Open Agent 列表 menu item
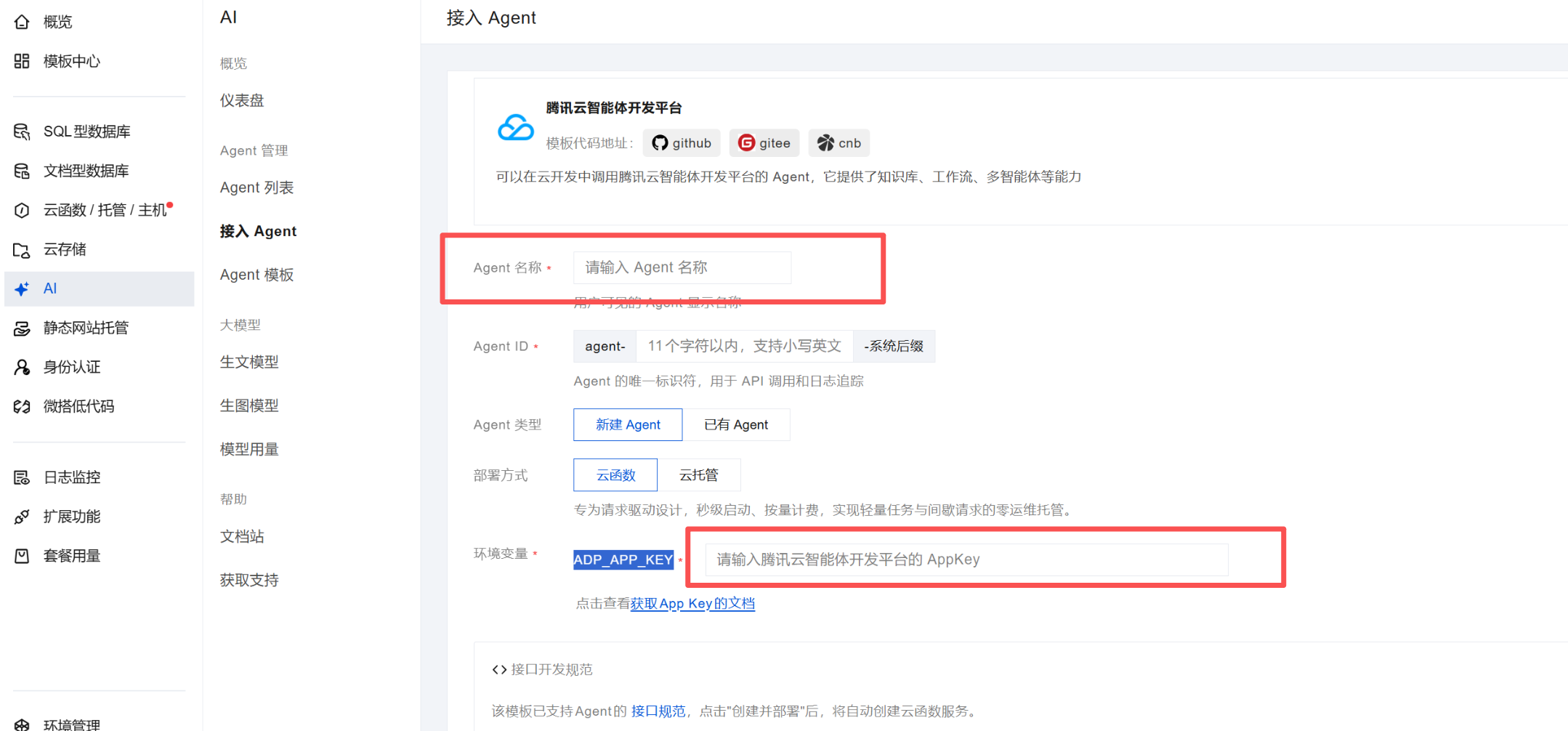The height and width of the screenshot is (731, 1568). tap(256, 187)
